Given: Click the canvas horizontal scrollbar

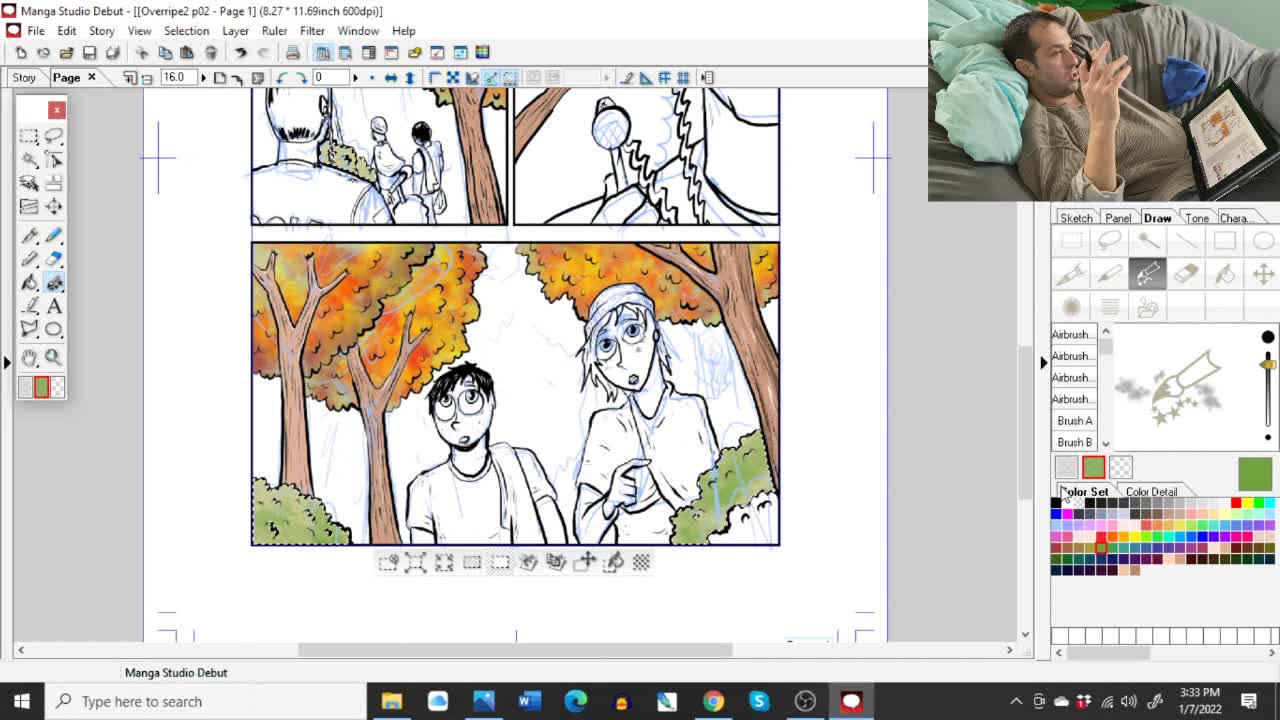Looking at the screenshot, I should 515,650.
